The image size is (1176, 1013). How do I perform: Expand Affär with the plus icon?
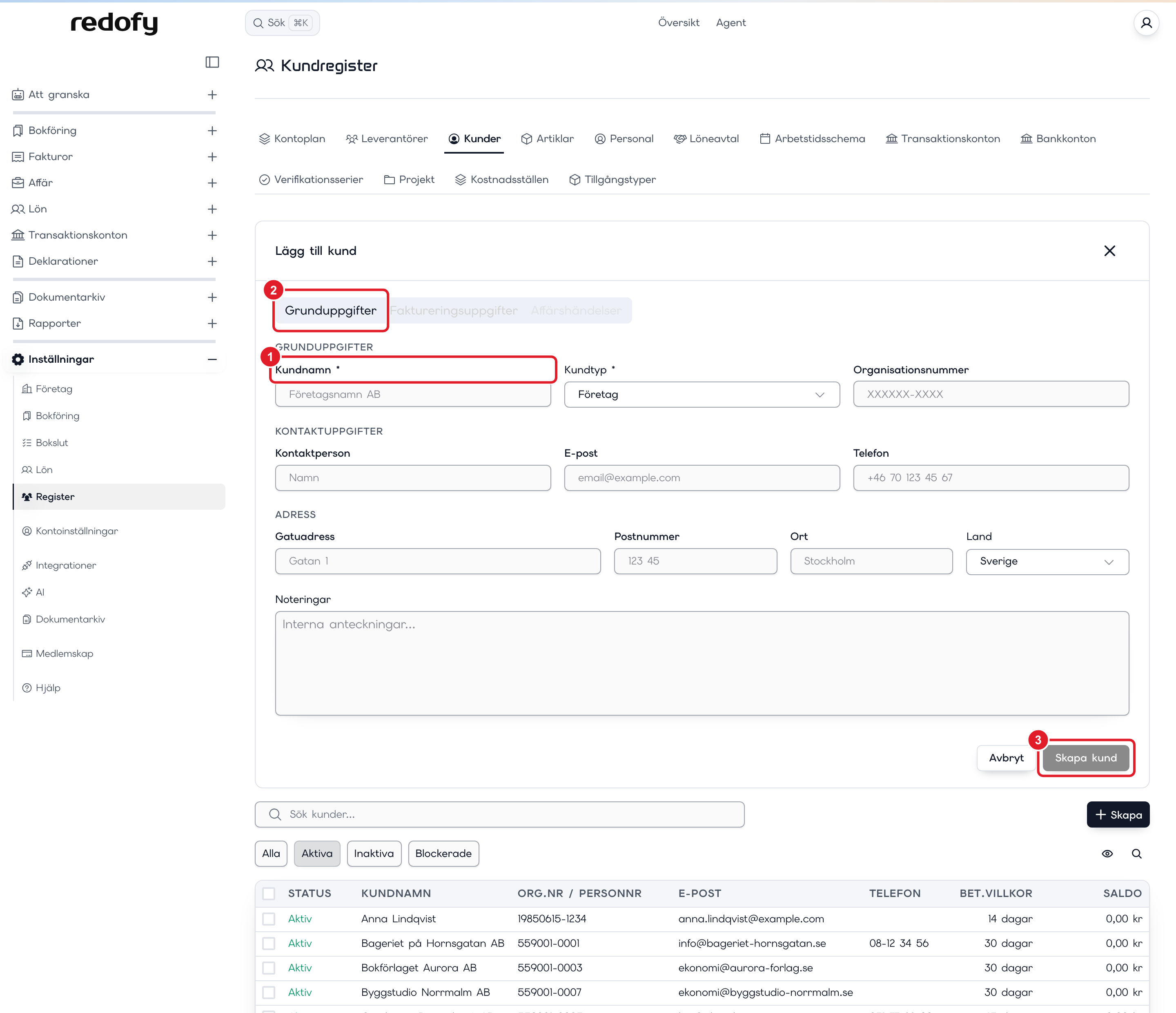pyautogui.click(x=212, y=183)
